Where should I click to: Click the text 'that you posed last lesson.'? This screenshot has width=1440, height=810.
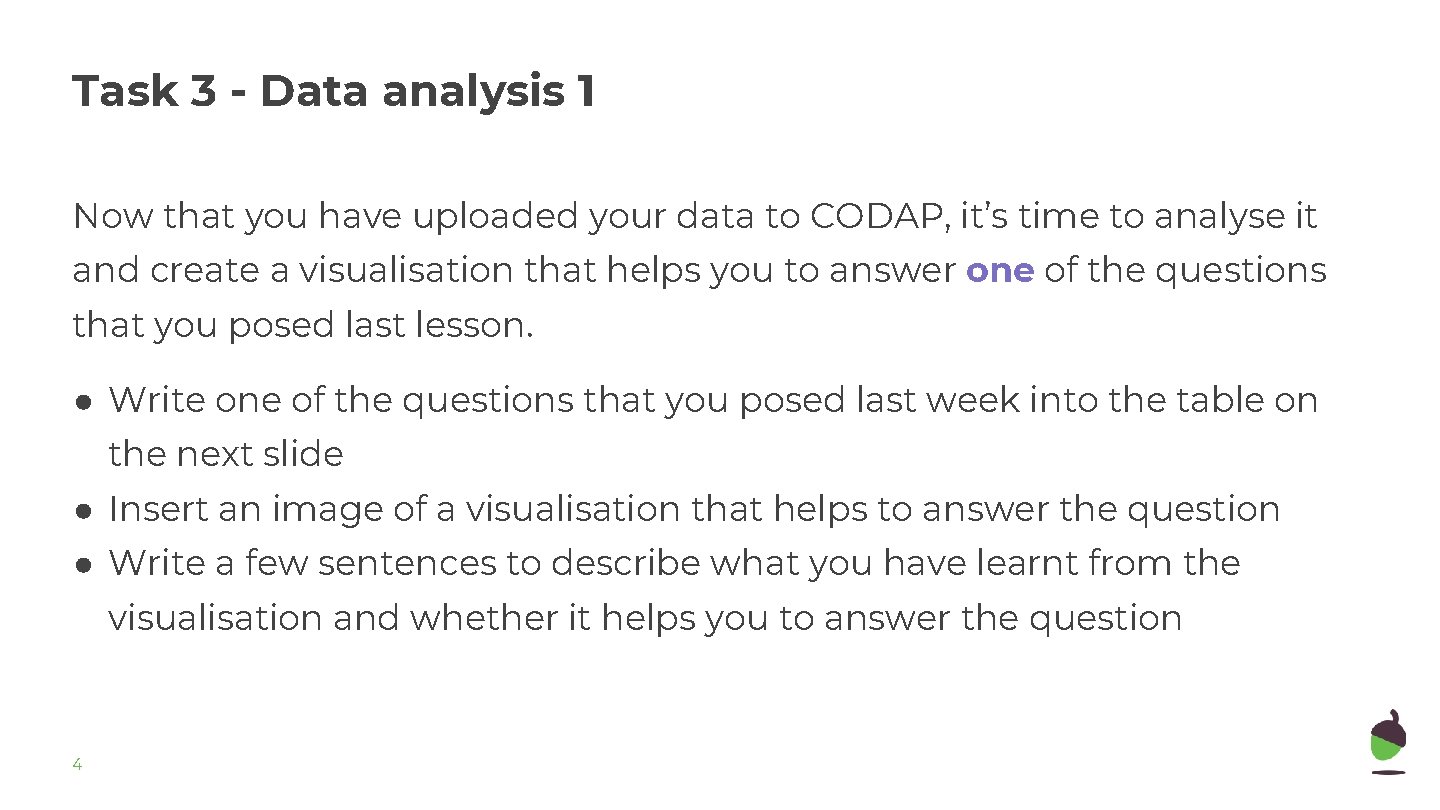click(x=303, y=325)
